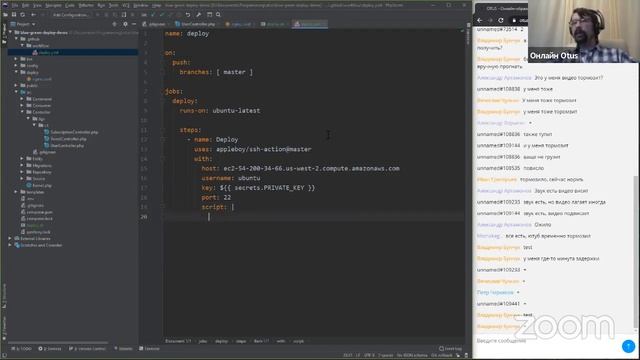
Task: Toggle fold marker beside the 'steps:' line
Action: point(163,130)
